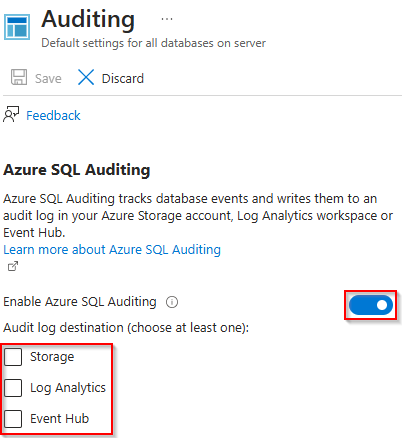Check the Log Analytics destination checkbox
This screenshot has height=438, width=402.
pyautogui.click(x=13, y=388)
